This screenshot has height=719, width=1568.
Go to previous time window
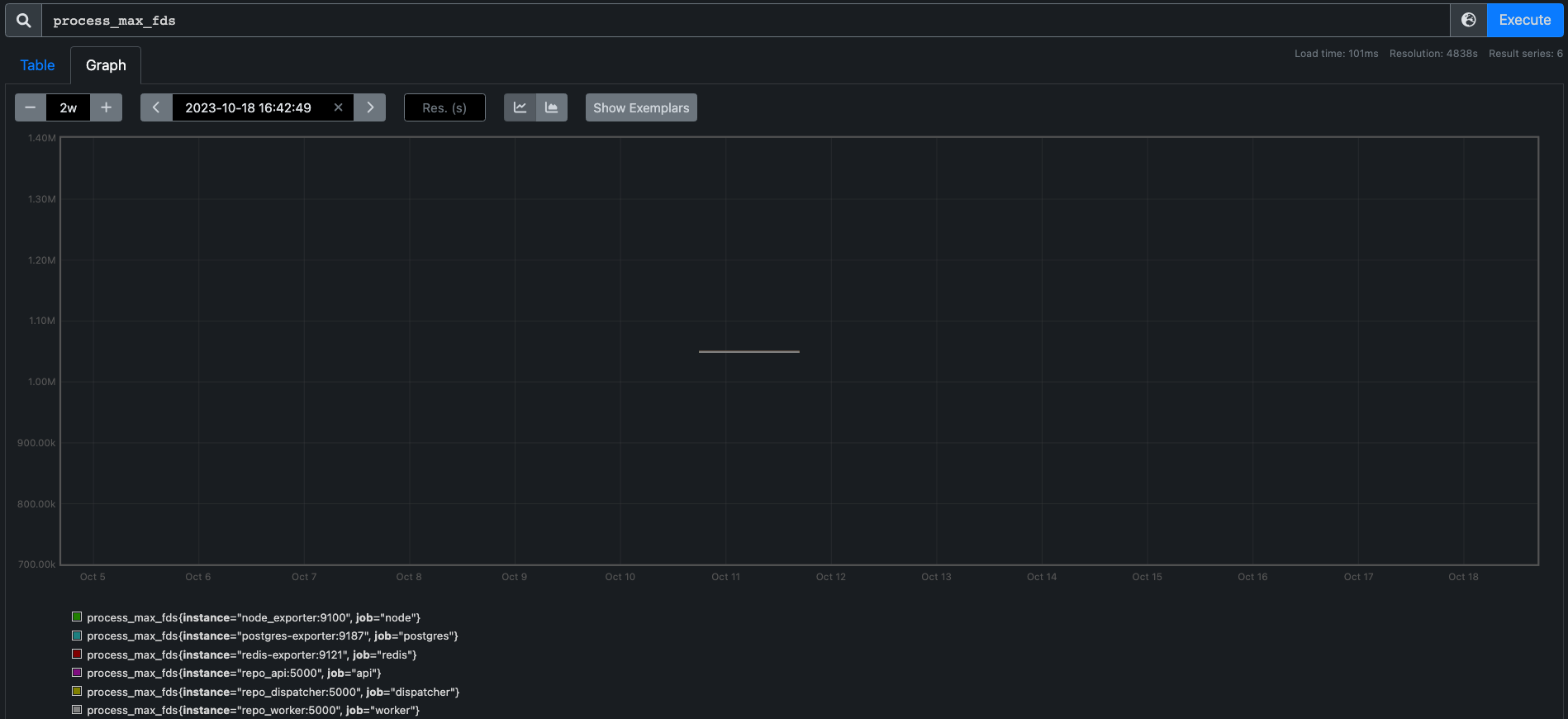pos(156,107)
